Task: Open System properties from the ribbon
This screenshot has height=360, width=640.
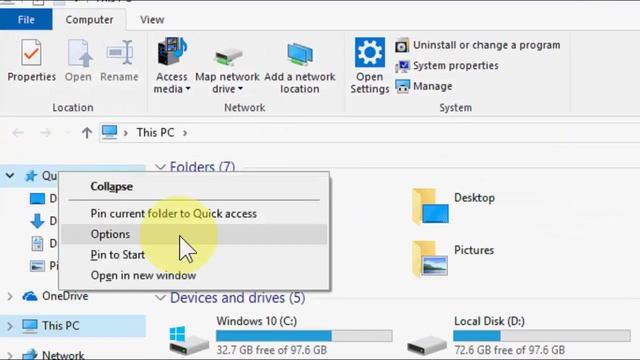Action: tap(456, 65)
